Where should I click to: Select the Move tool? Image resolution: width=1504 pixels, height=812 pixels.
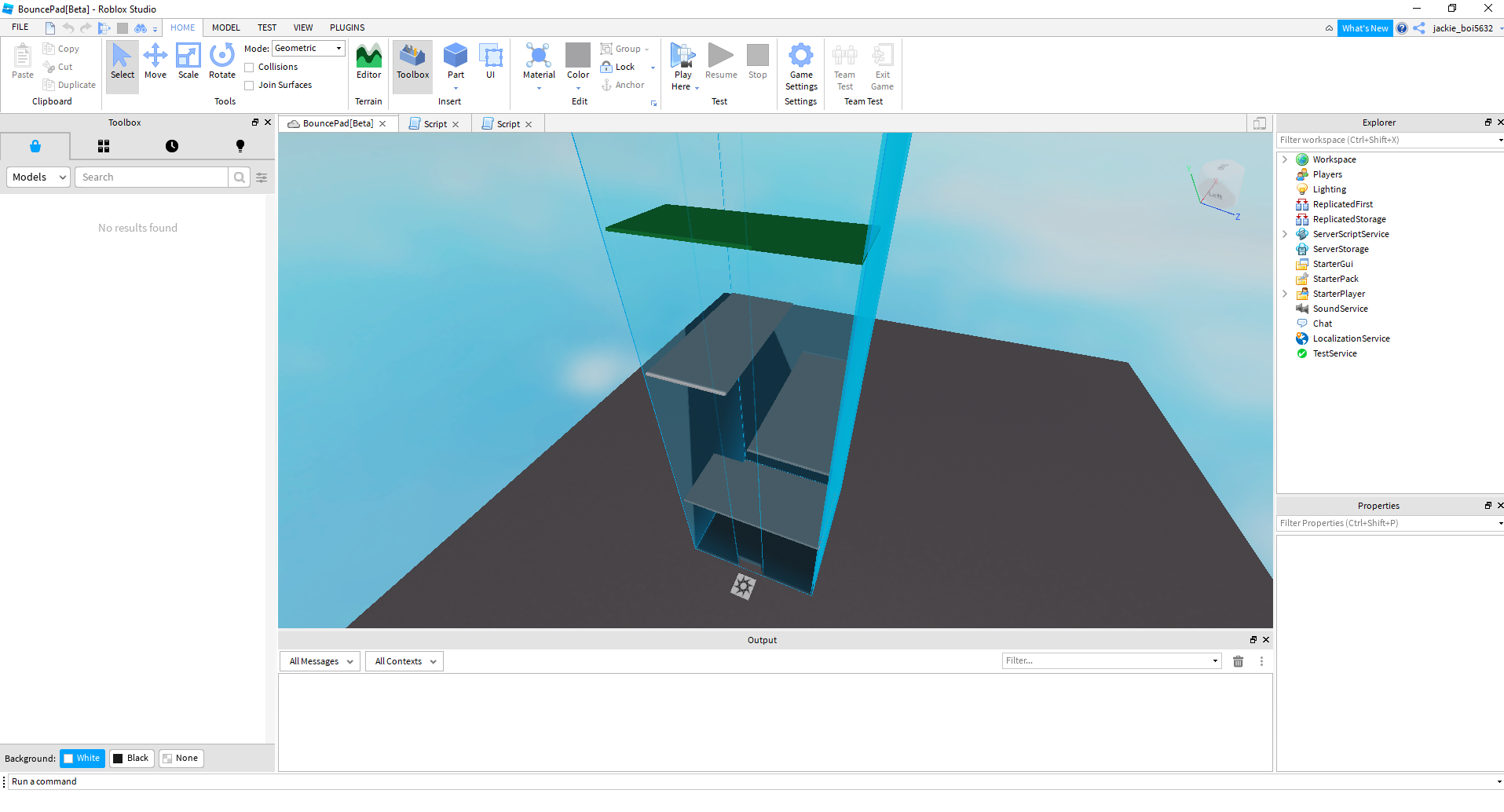coord(156,63)
